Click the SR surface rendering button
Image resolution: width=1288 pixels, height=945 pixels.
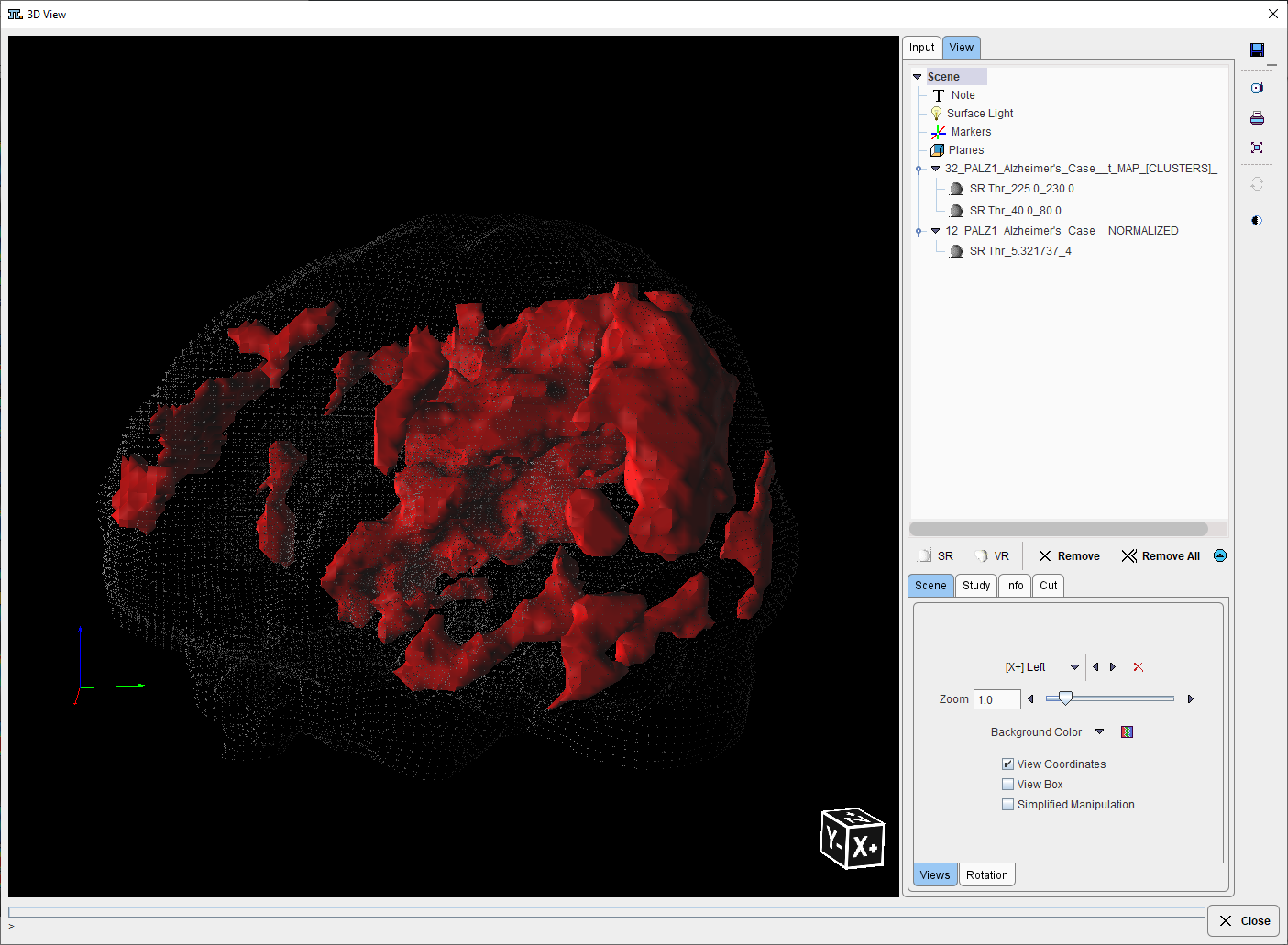tap(935, 556)
